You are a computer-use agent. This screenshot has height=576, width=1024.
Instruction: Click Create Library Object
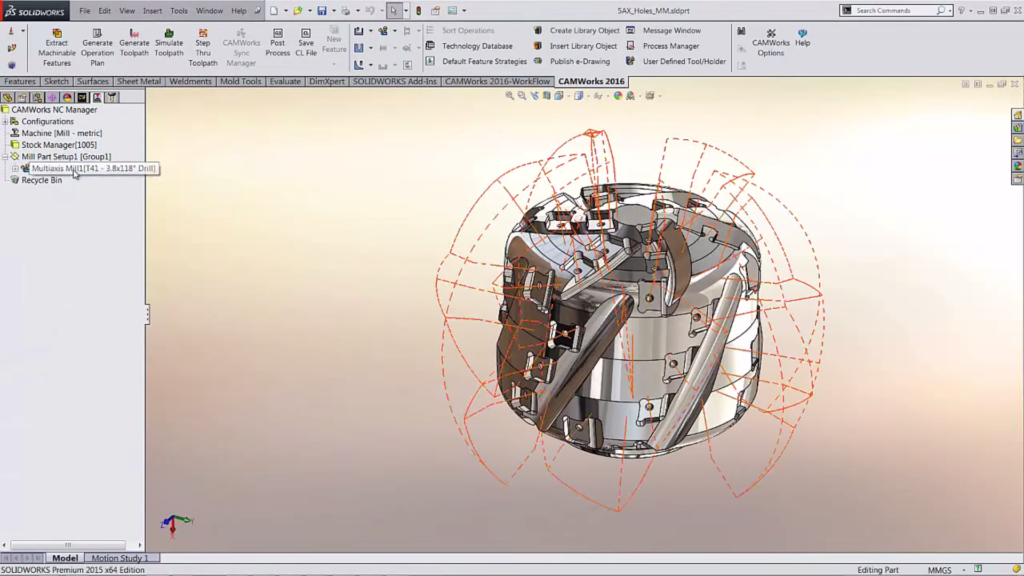tap(577, 31)
